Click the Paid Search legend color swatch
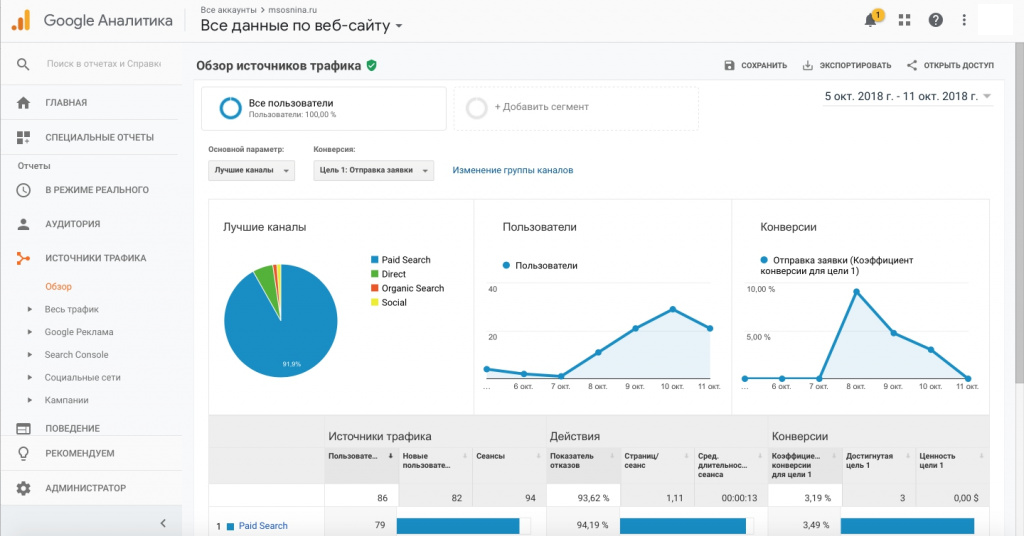Image resolution: width=1024 pixels, height=536 pixels. pyautogui.click(x=374, y=260)
